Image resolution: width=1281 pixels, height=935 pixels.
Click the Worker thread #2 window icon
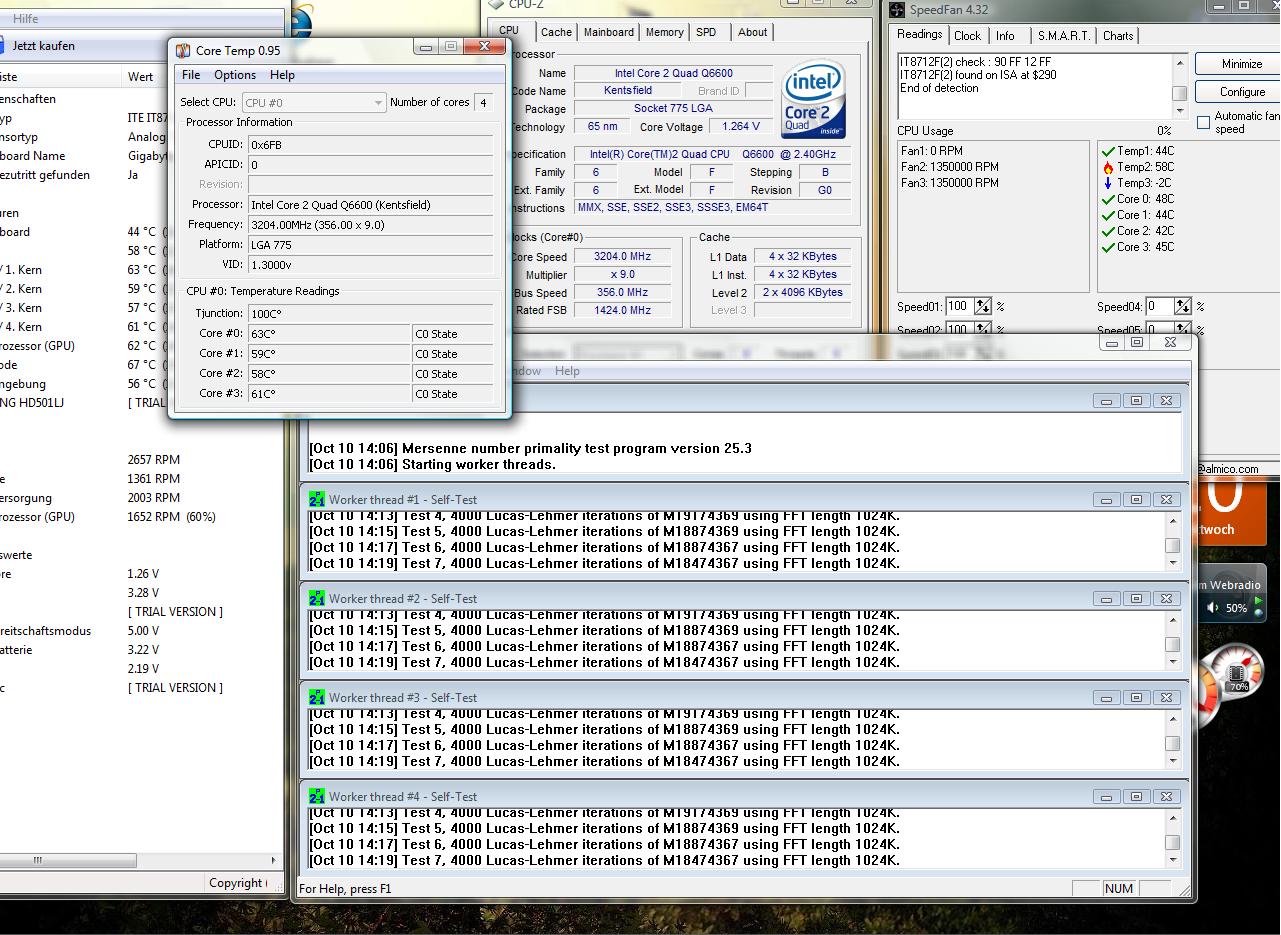tap(317, 598)
